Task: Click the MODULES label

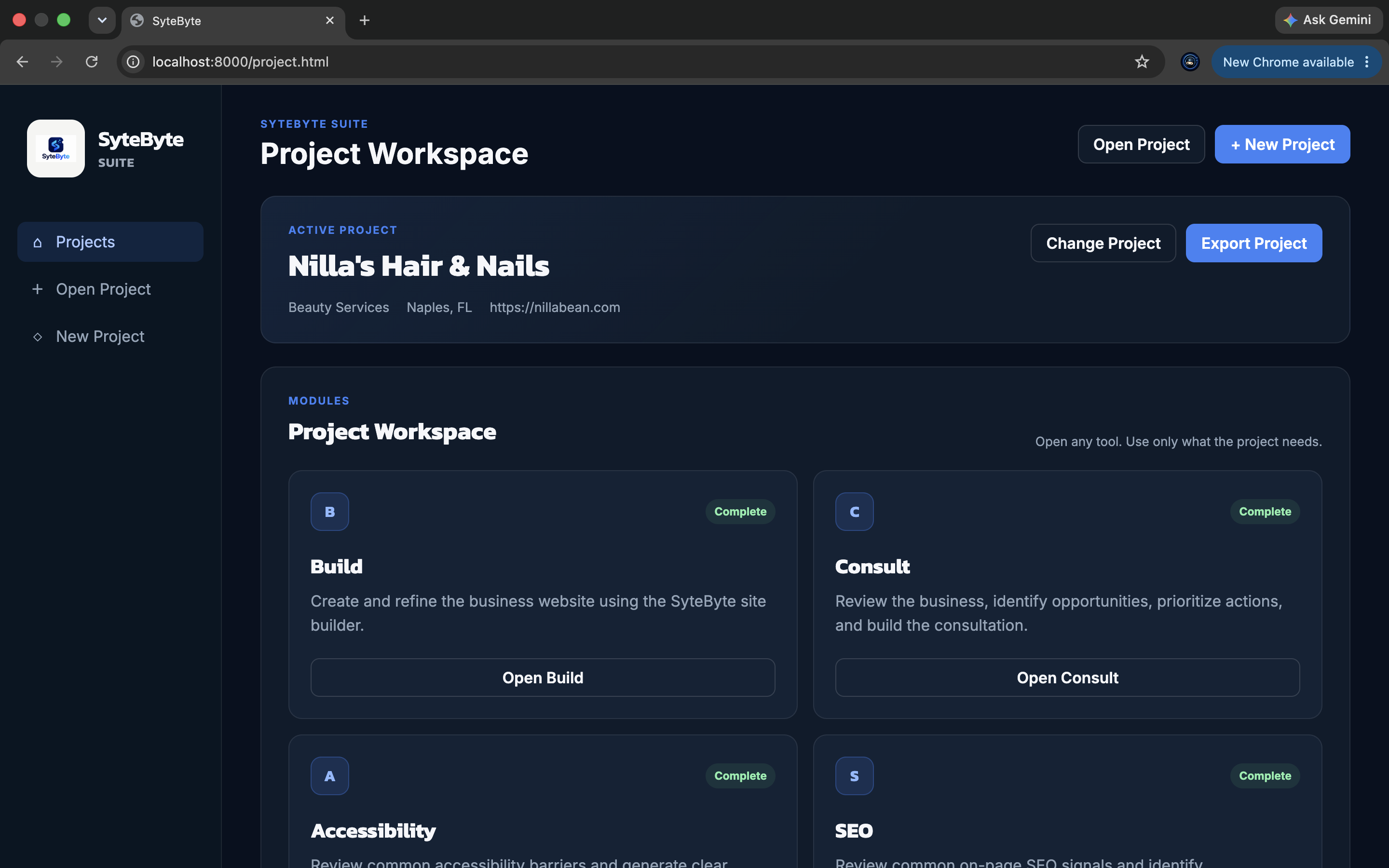Action: tap(318, 401)
